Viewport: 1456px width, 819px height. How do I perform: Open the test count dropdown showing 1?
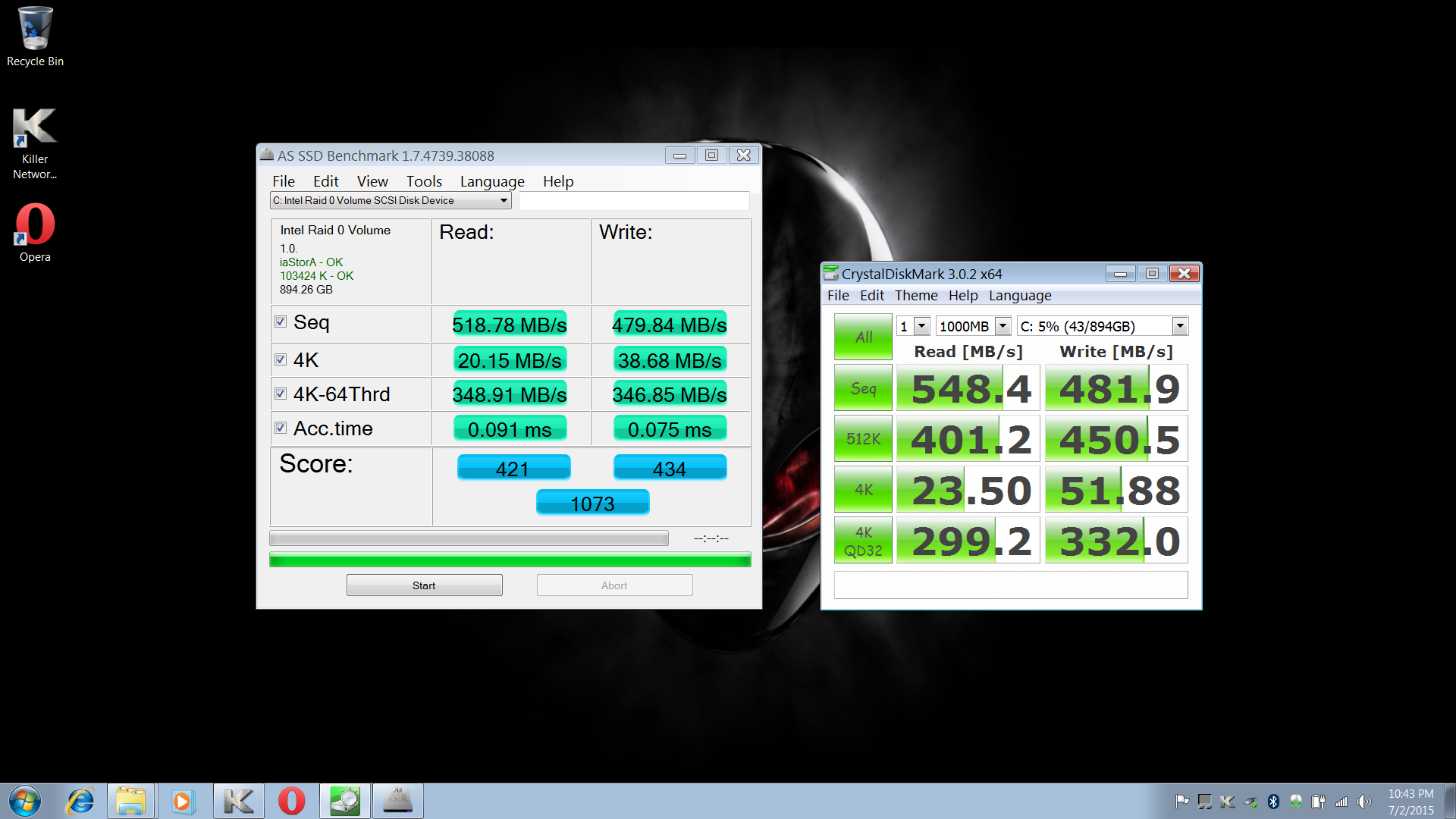coord(913,326)
